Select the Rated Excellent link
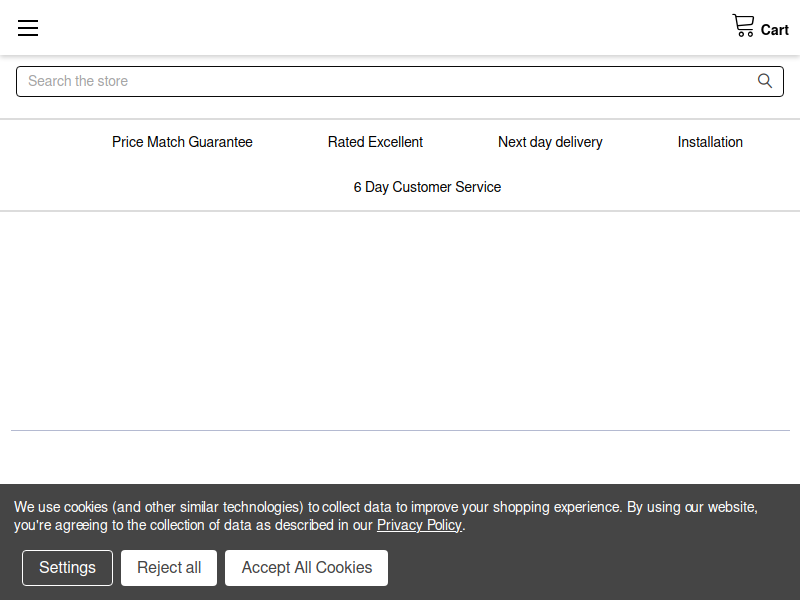This screenshot has width=800, height=600. point(375,142)
